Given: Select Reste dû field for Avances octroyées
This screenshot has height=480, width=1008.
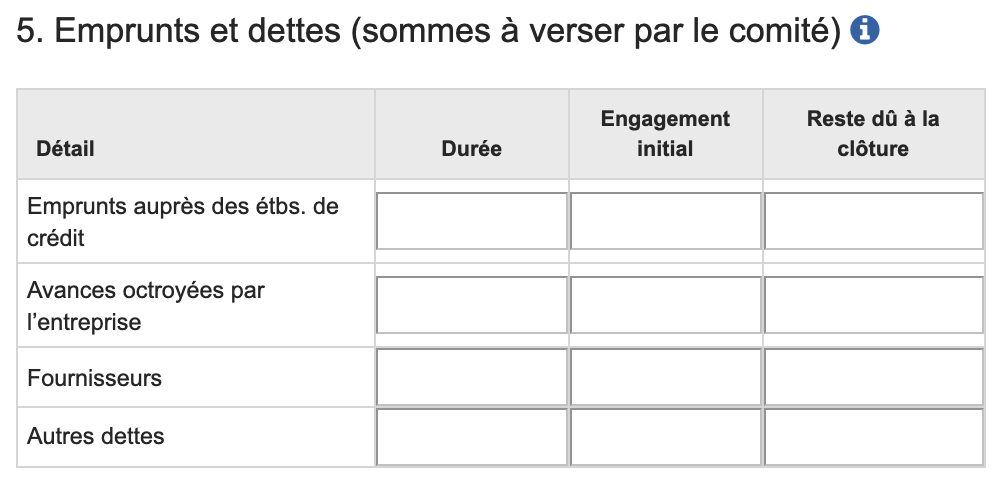Looking at the screenshot, I should coord(873,305).
